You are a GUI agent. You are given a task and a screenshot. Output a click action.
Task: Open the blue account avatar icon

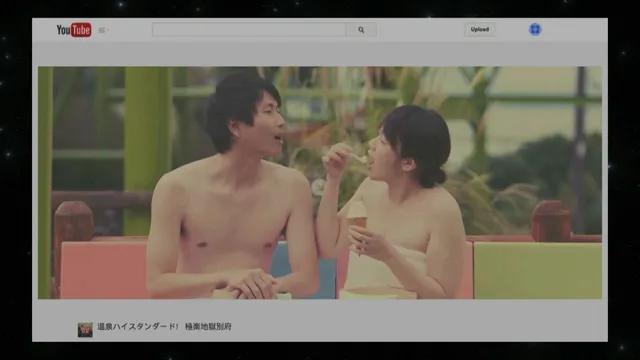[535, 29]
